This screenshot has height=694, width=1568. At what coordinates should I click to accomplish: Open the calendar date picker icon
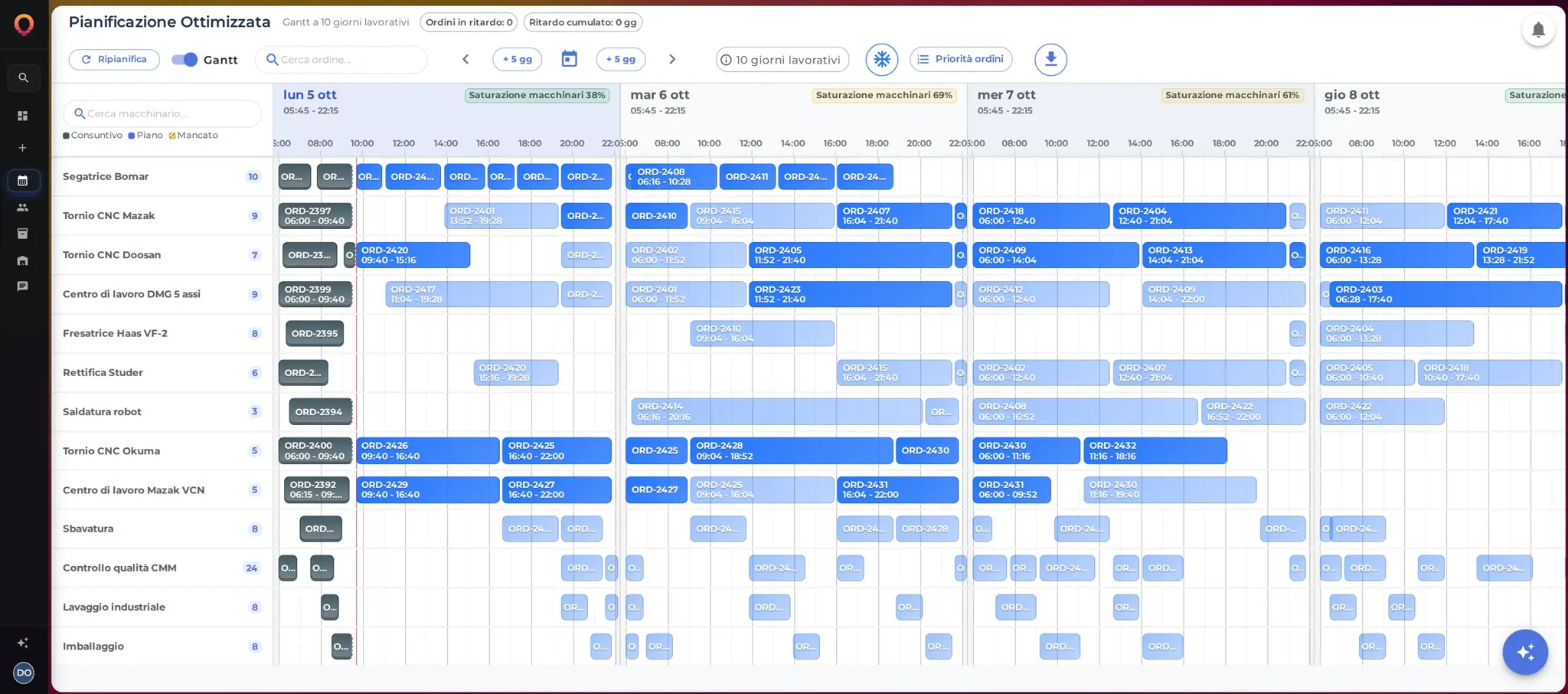point(569,59)
